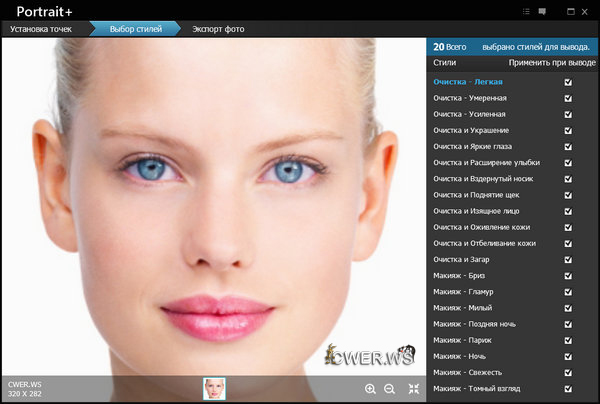
Task: Disable the Макияж - Ночь checkbox
Action: coord(568,356)
